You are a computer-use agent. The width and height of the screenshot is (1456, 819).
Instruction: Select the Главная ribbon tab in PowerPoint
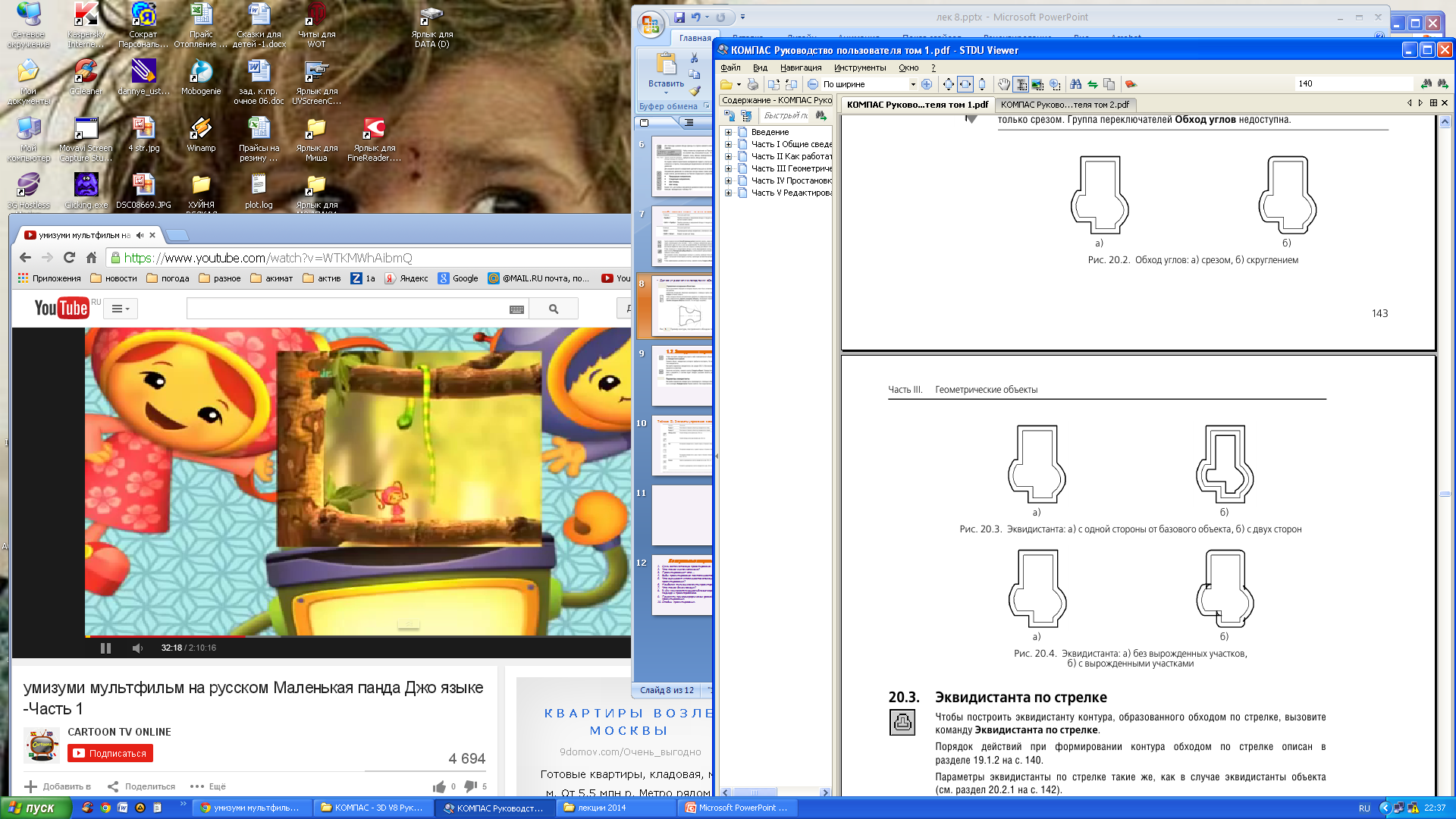coord(695,38)
